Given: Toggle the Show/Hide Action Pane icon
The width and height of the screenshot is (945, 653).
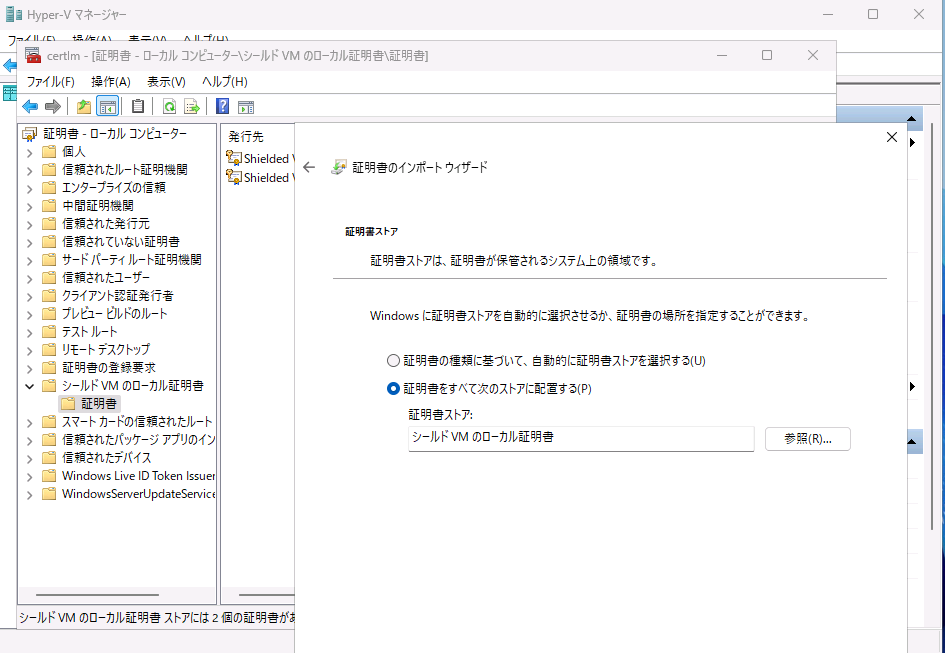Looking at the screenshot, I should [246, 106].
